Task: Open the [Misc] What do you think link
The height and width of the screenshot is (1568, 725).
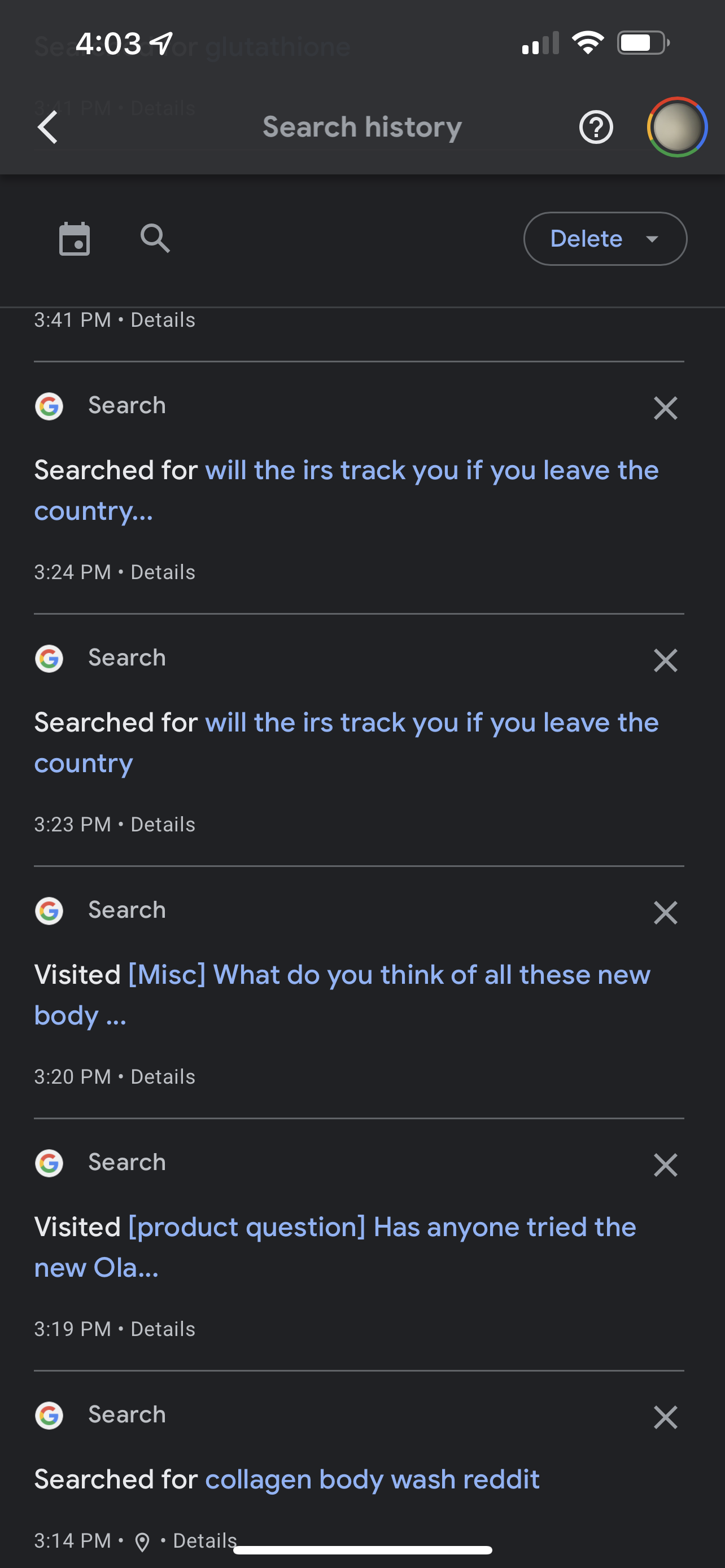Action: point(388,975)
